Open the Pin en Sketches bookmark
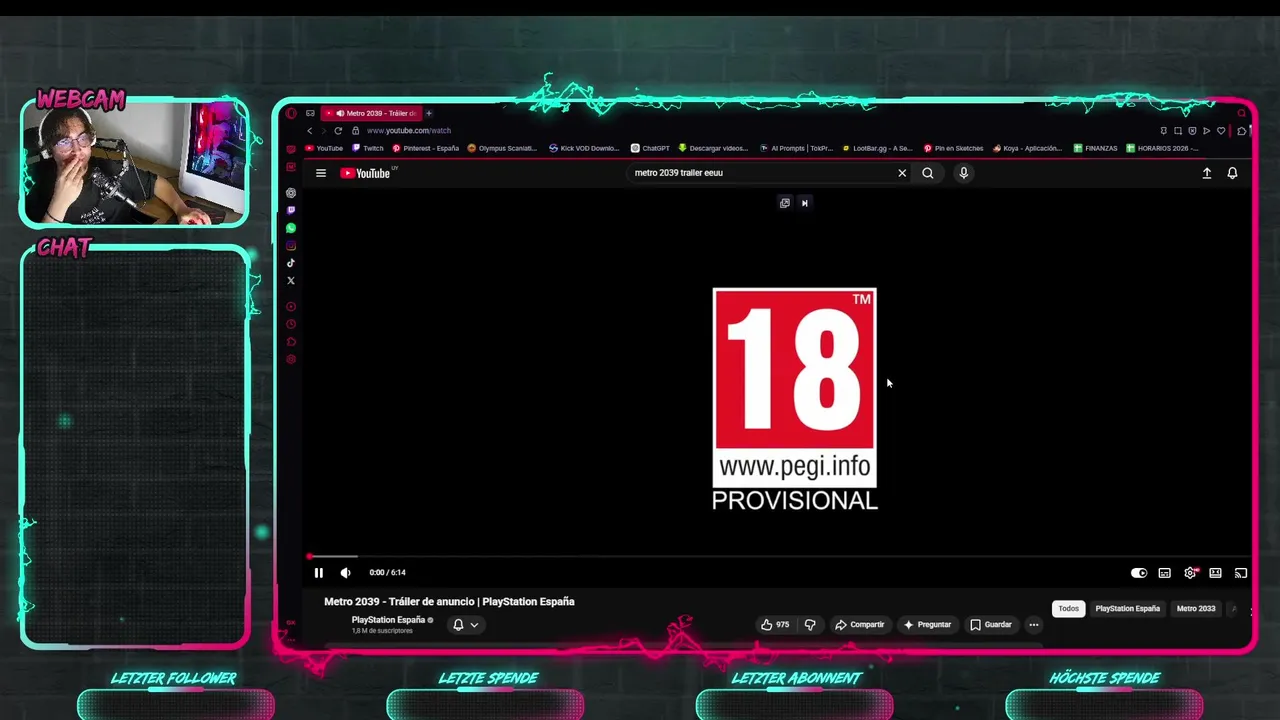The height and width of the screenshot is (720, 1280). (954, 148)
